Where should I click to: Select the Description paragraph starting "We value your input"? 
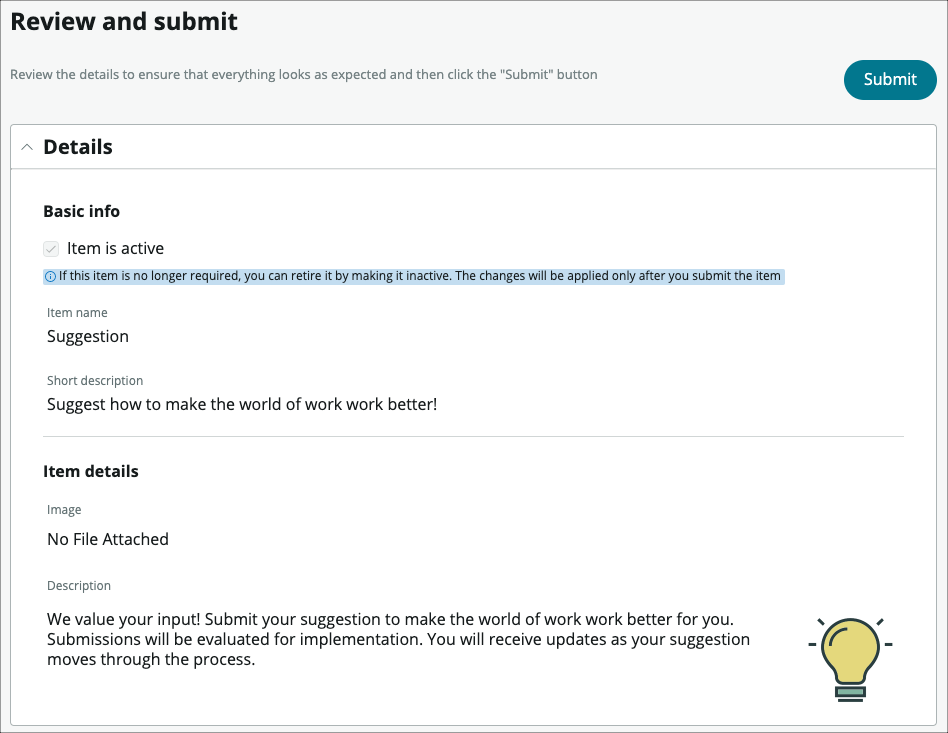tap(398, 639)
